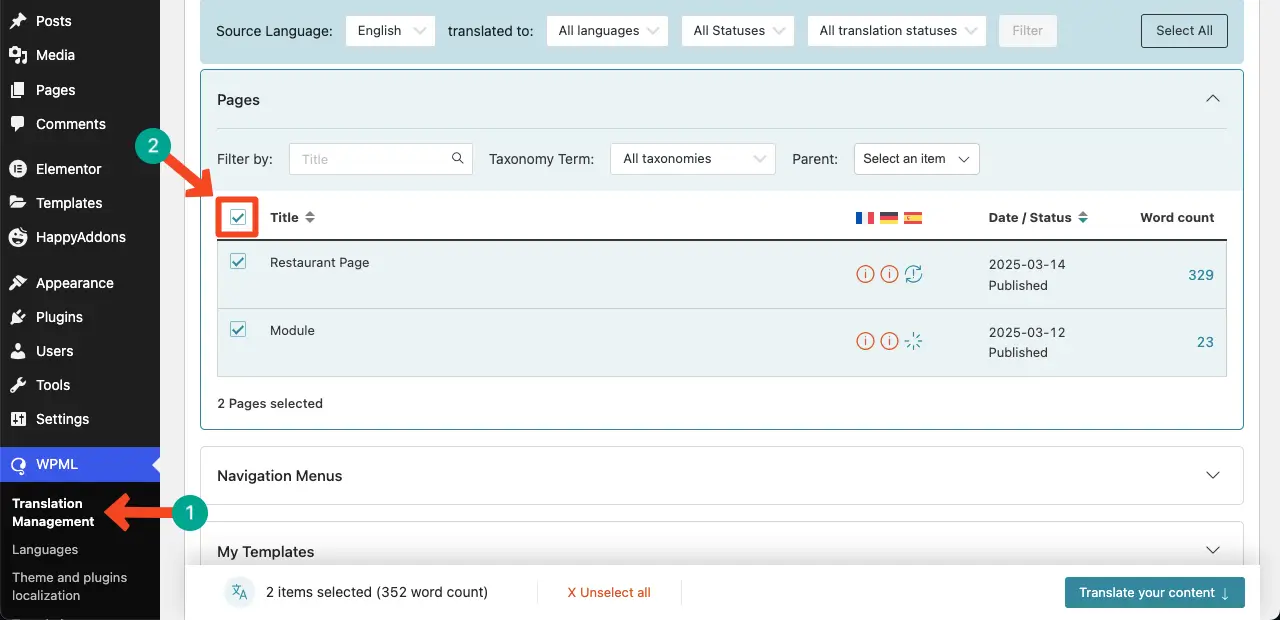The image size is (1280, 620).
Task: Collapse the Pages section chevron
Action: tap(1213, 99)
